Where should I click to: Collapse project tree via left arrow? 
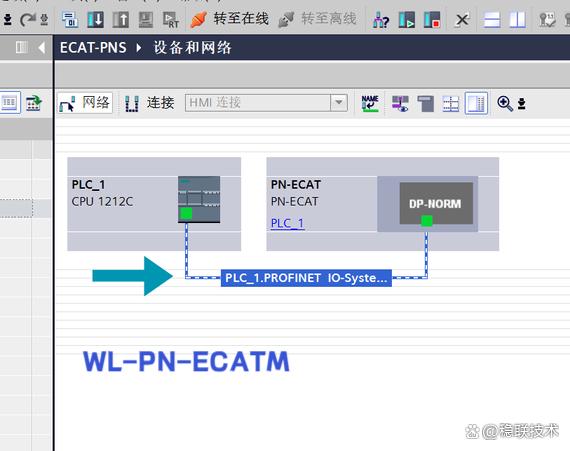click(41, 47)
